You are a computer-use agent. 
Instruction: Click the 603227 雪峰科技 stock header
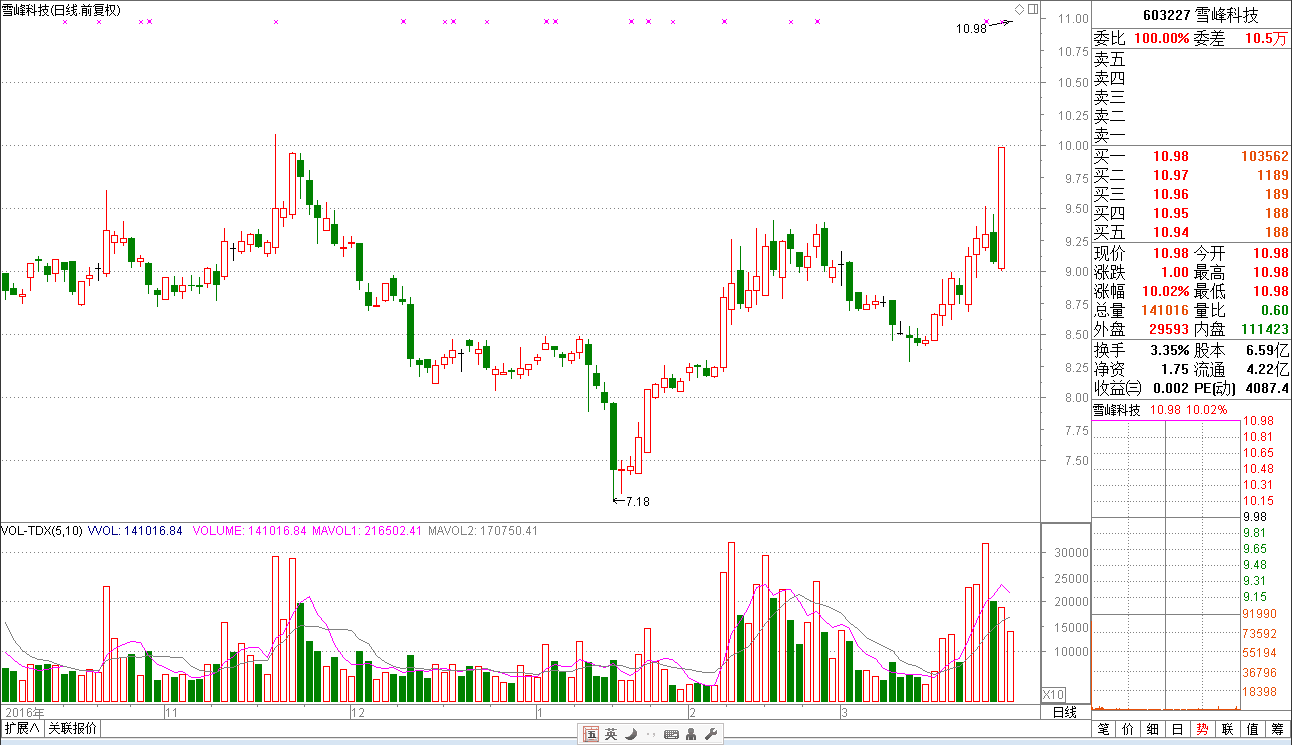tap(1199, 15)
